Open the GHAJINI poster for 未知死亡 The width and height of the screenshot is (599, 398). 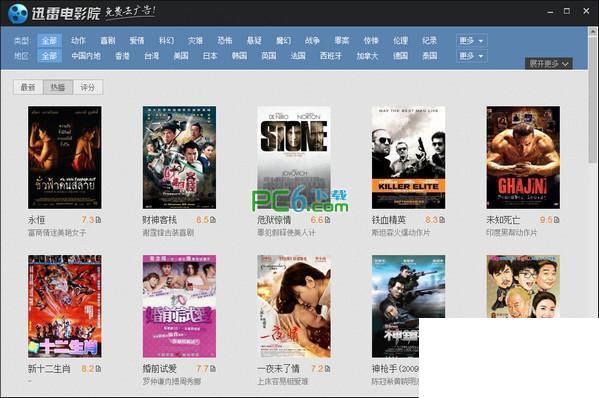(523, 157)
